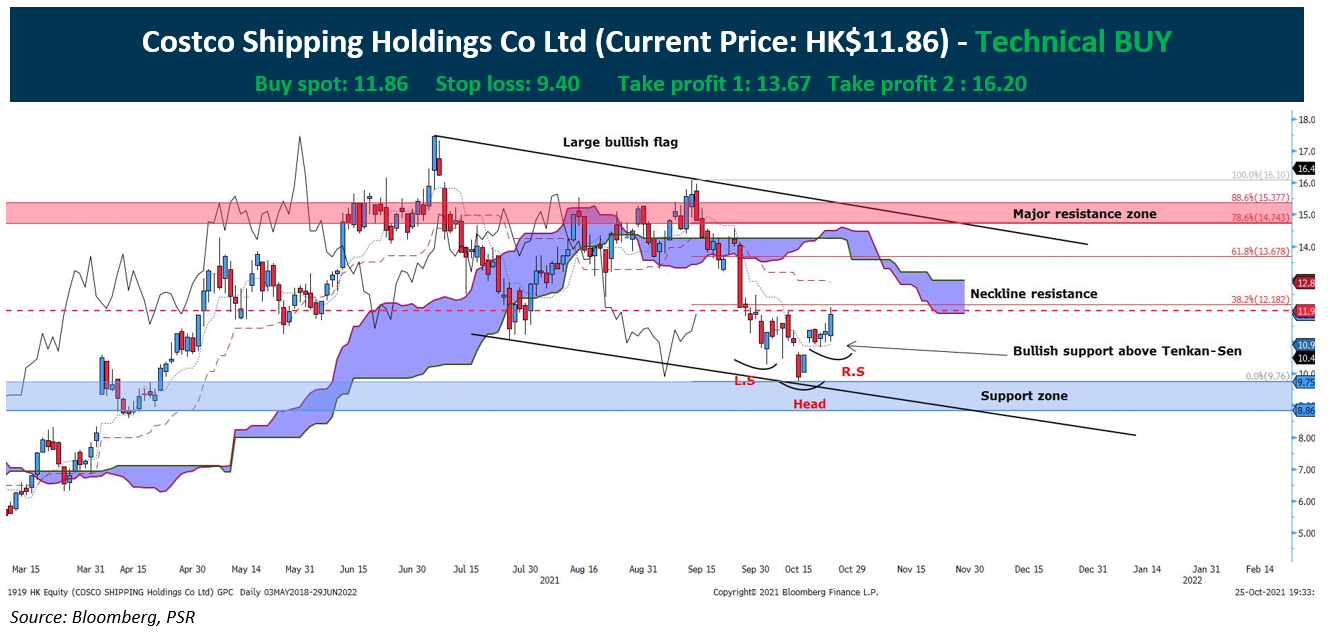Click the 14.0 price axis label

1306,247
